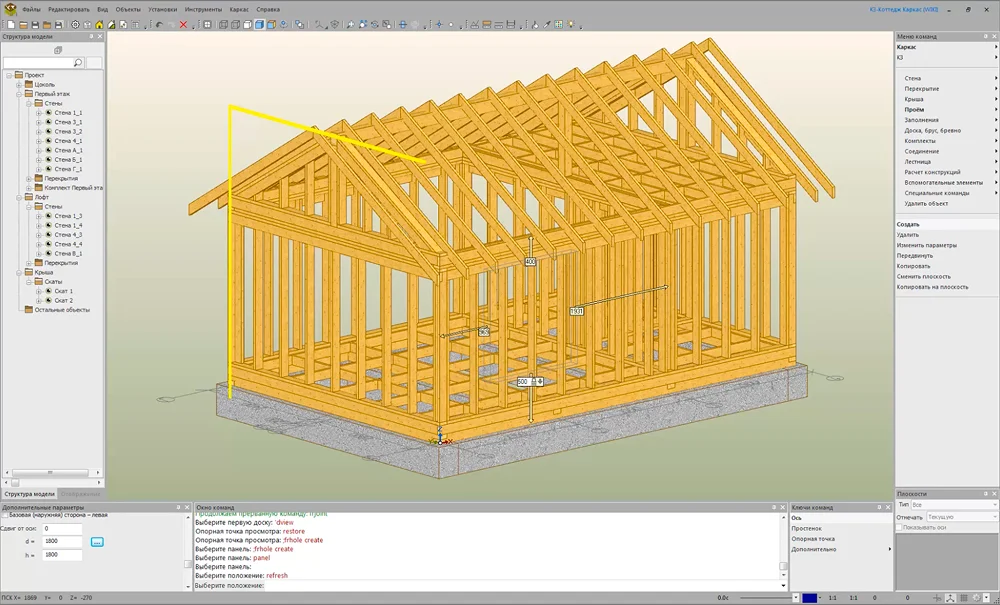Expand the 'Цоколь' tree node

coord(18,85)
